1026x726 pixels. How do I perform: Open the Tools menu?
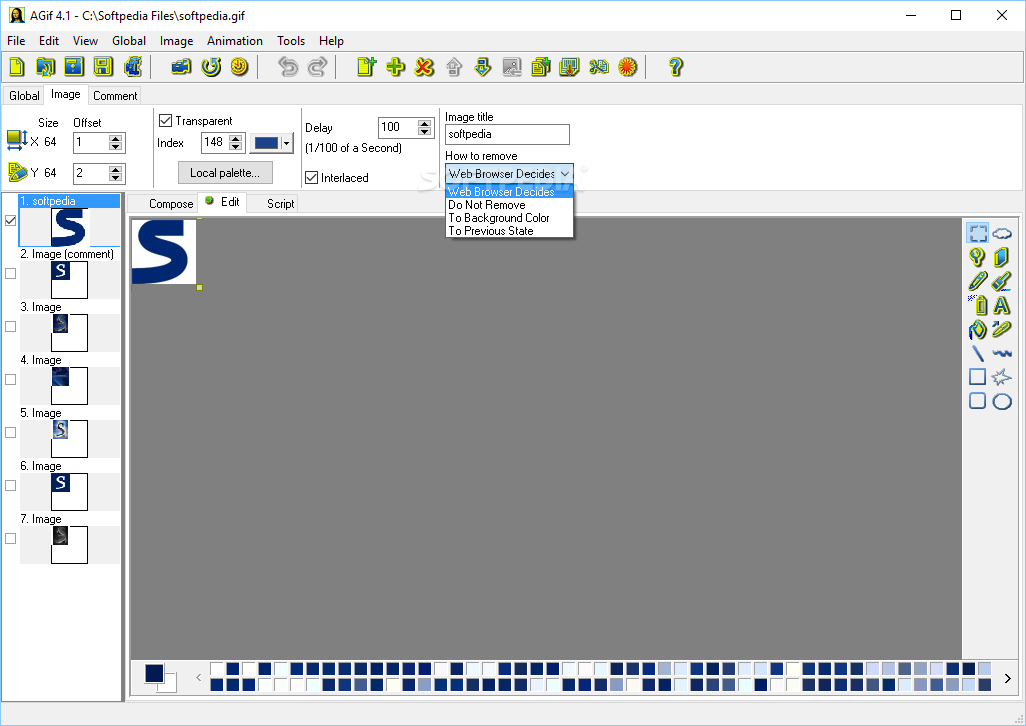pyautogui.click(x=291, y=41)
